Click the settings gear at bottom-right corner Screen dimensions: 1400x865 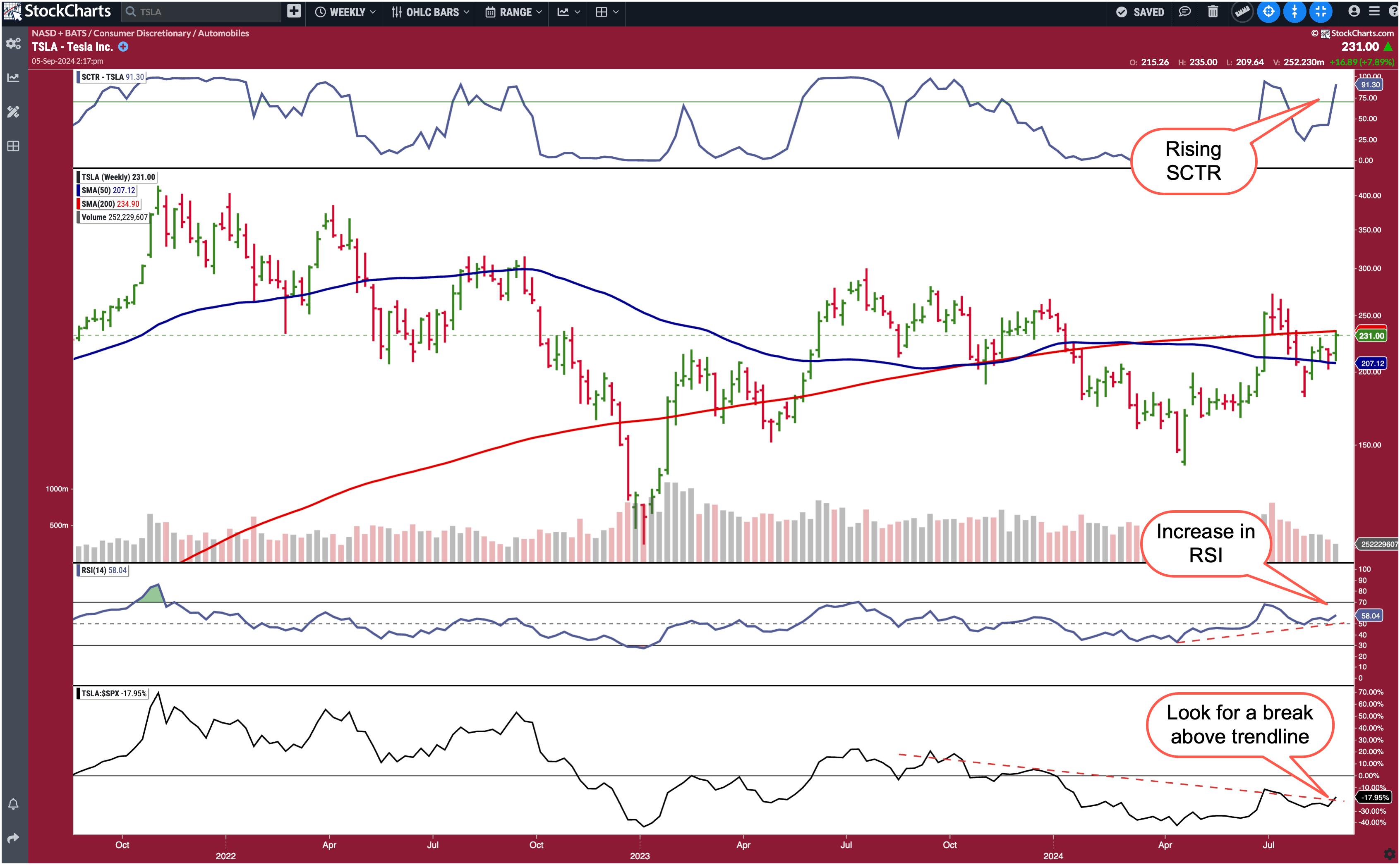pos(1389,855)
